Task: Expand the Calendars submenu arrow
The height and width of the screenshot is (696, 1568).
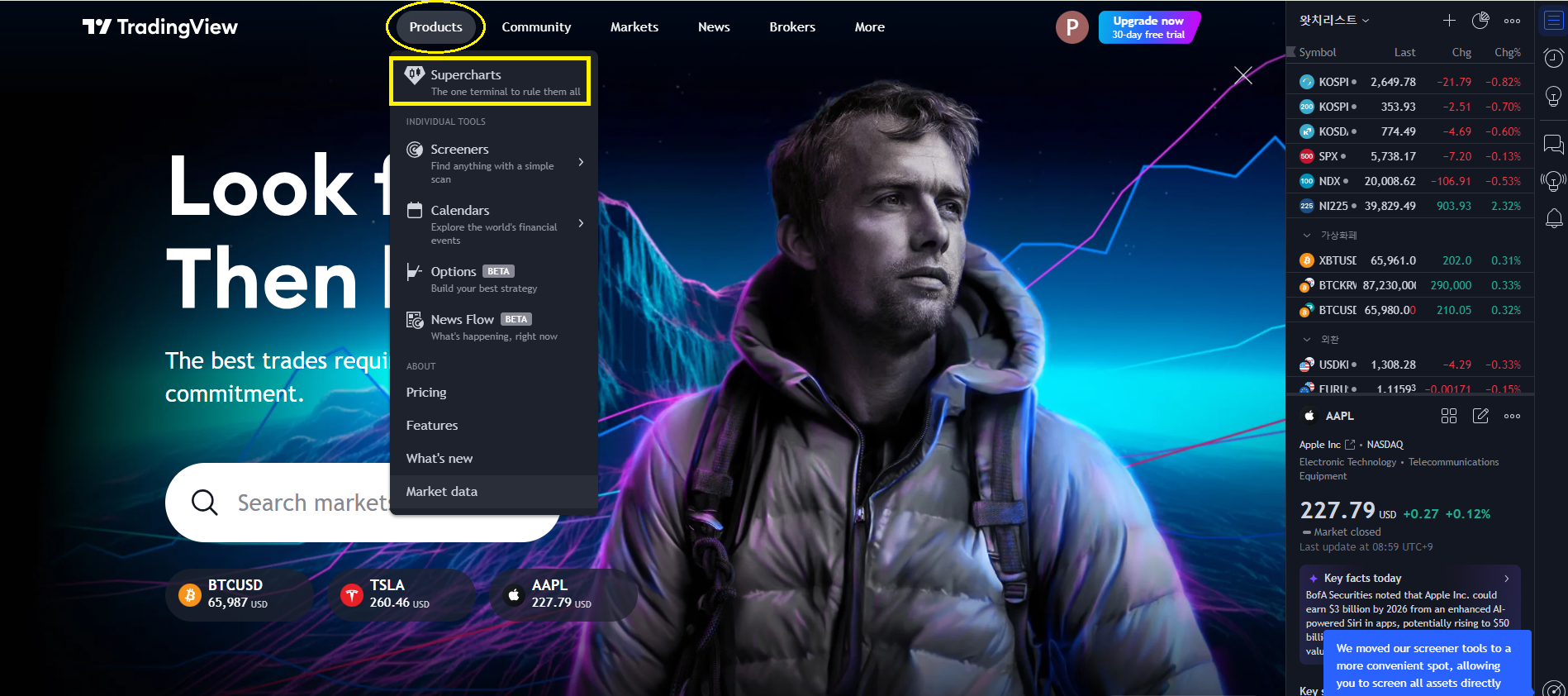Action: coord(581,223)
